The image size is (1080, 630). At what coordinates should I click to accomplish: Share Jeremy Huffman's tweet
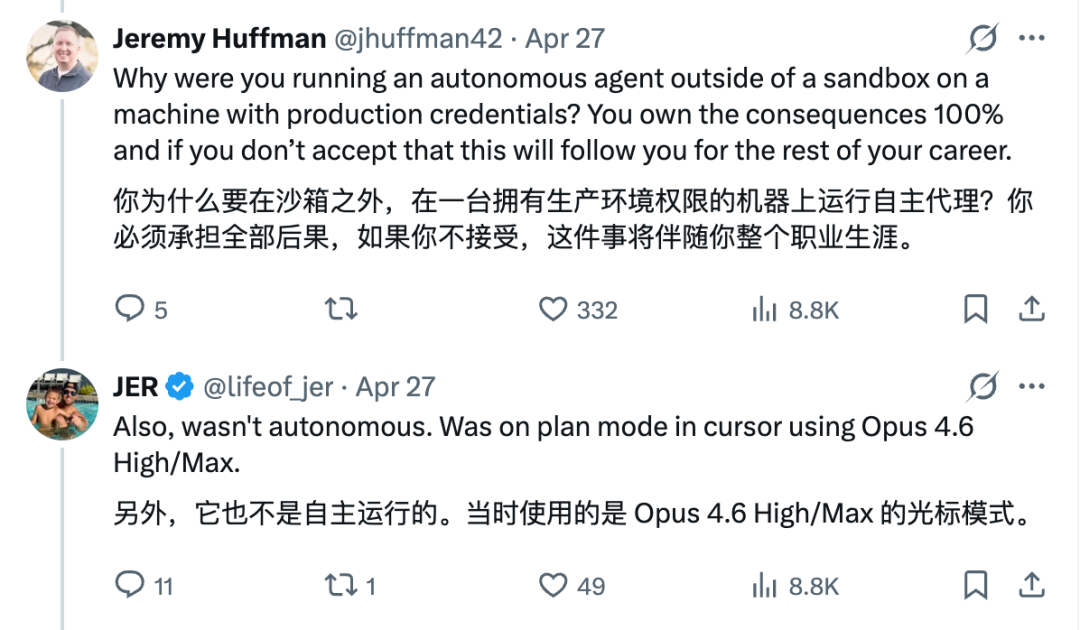pos(1031,309)
